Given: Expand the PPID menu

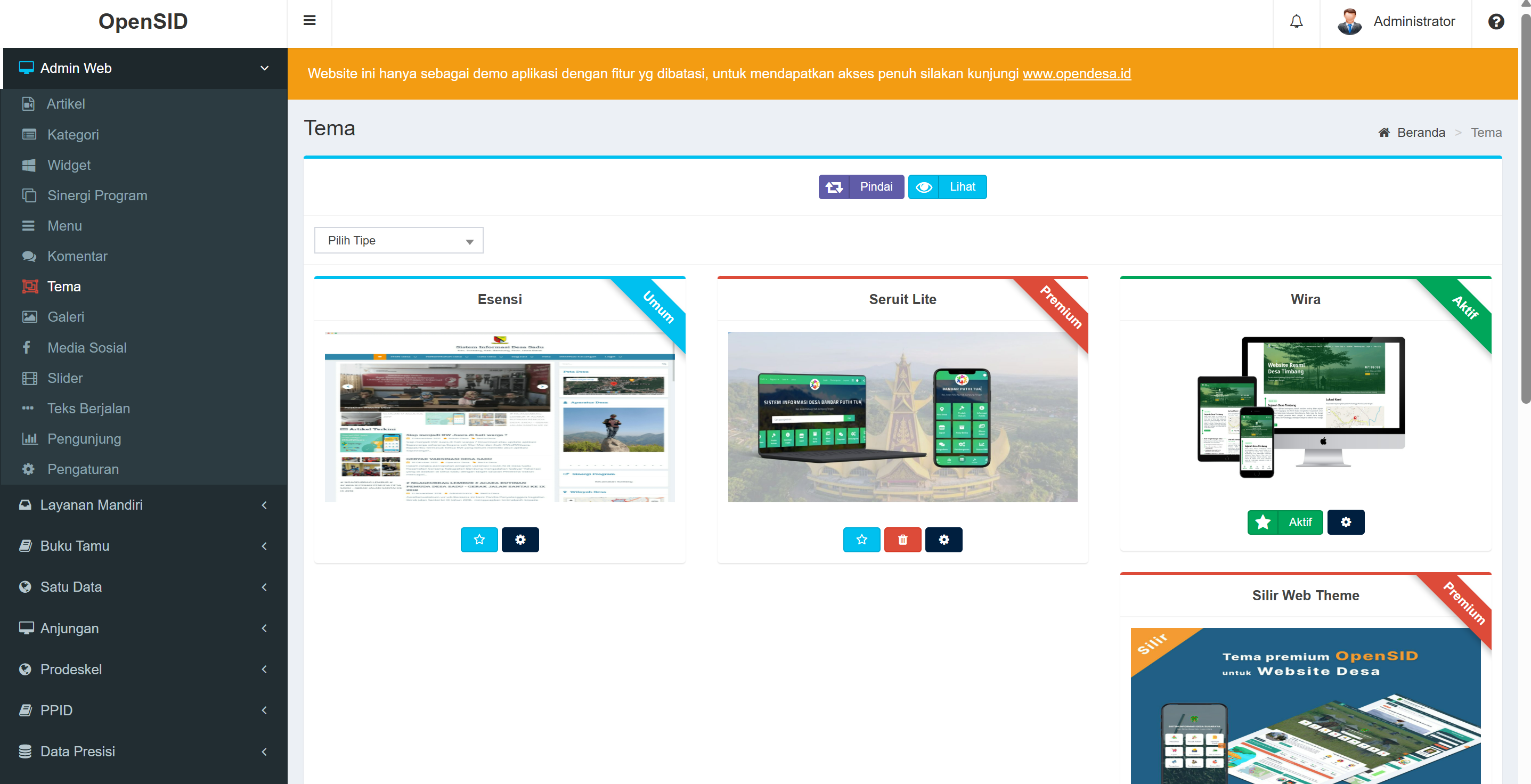Looking at the screenshot, I should (144, 710).
